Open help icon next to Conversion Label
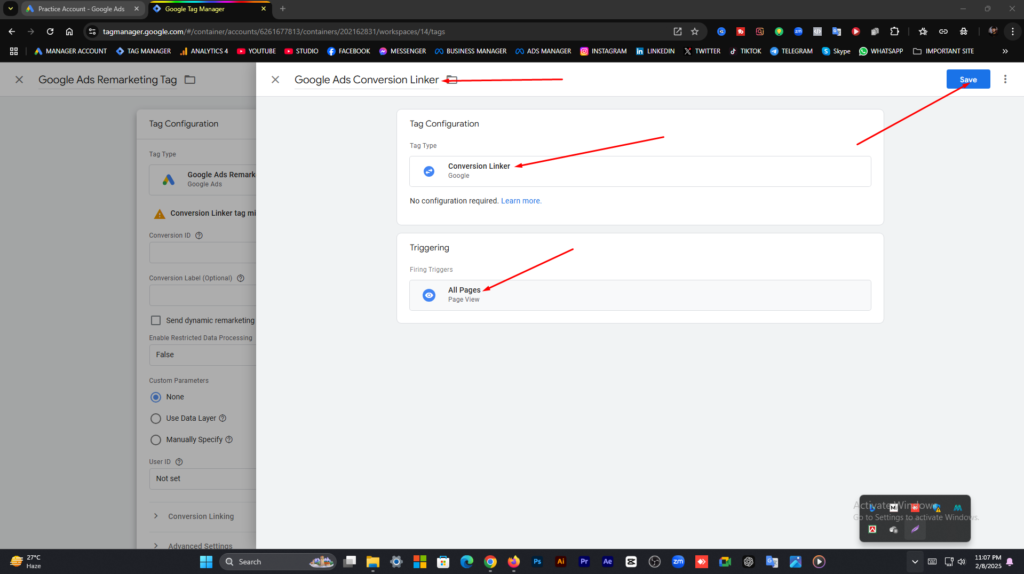 (x=240, y=278)
